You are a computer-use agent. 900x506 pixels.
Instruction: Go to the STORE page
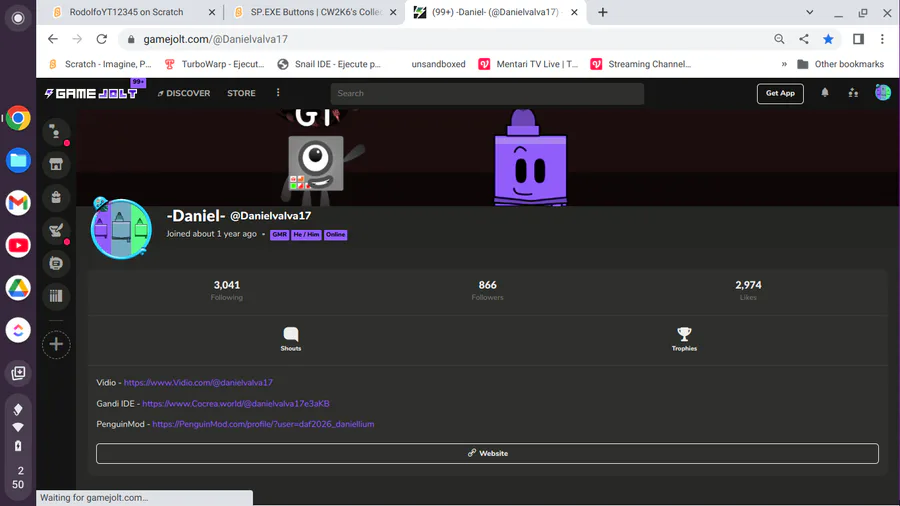[x=241, y=93]
